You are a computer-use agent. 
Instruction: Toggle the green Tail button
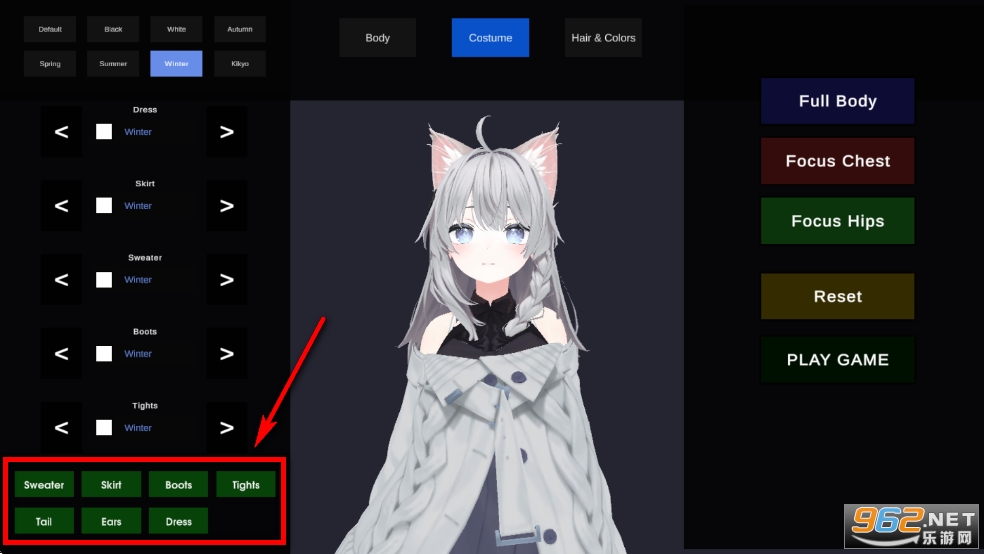point(44,521)
